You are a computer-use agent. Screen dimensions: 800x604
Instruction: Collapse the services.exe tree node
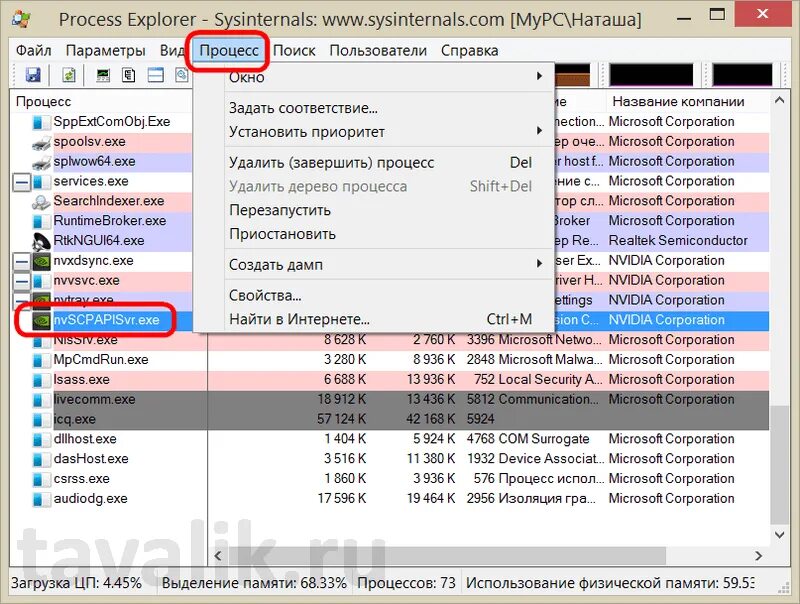click(x=21, y=182)
